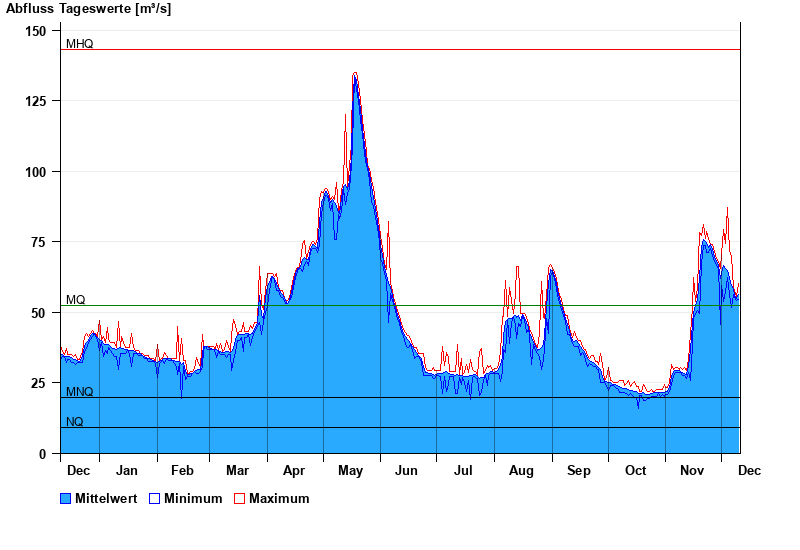Click the highest peak in May
The width and height of the screenshot is (800, 550).
point(355,74)
